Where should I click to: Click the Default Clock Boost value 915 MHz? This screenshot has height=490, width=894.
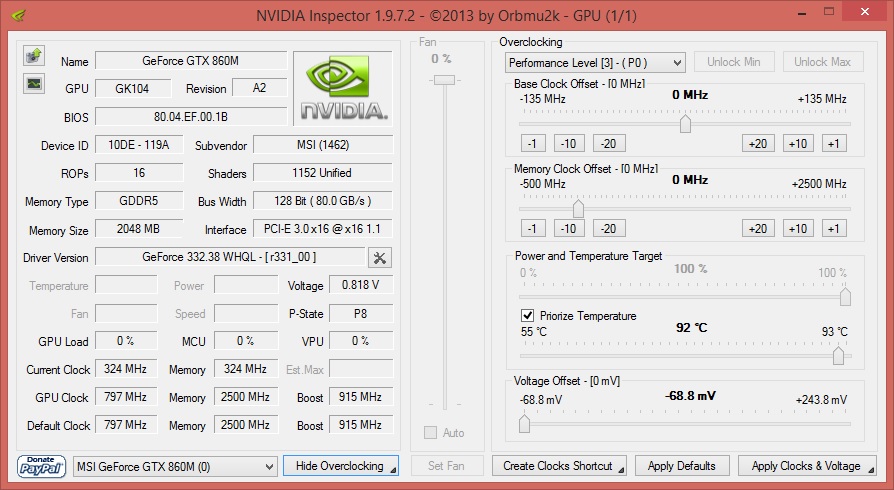coord(361,424)
